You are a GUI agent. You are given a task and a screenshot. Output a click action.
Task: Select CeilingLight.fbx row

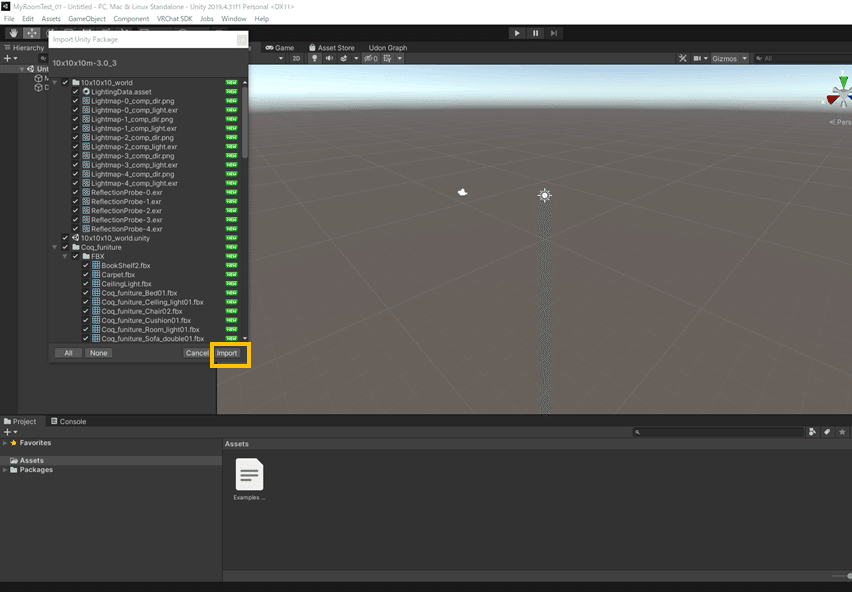point(145,284)
